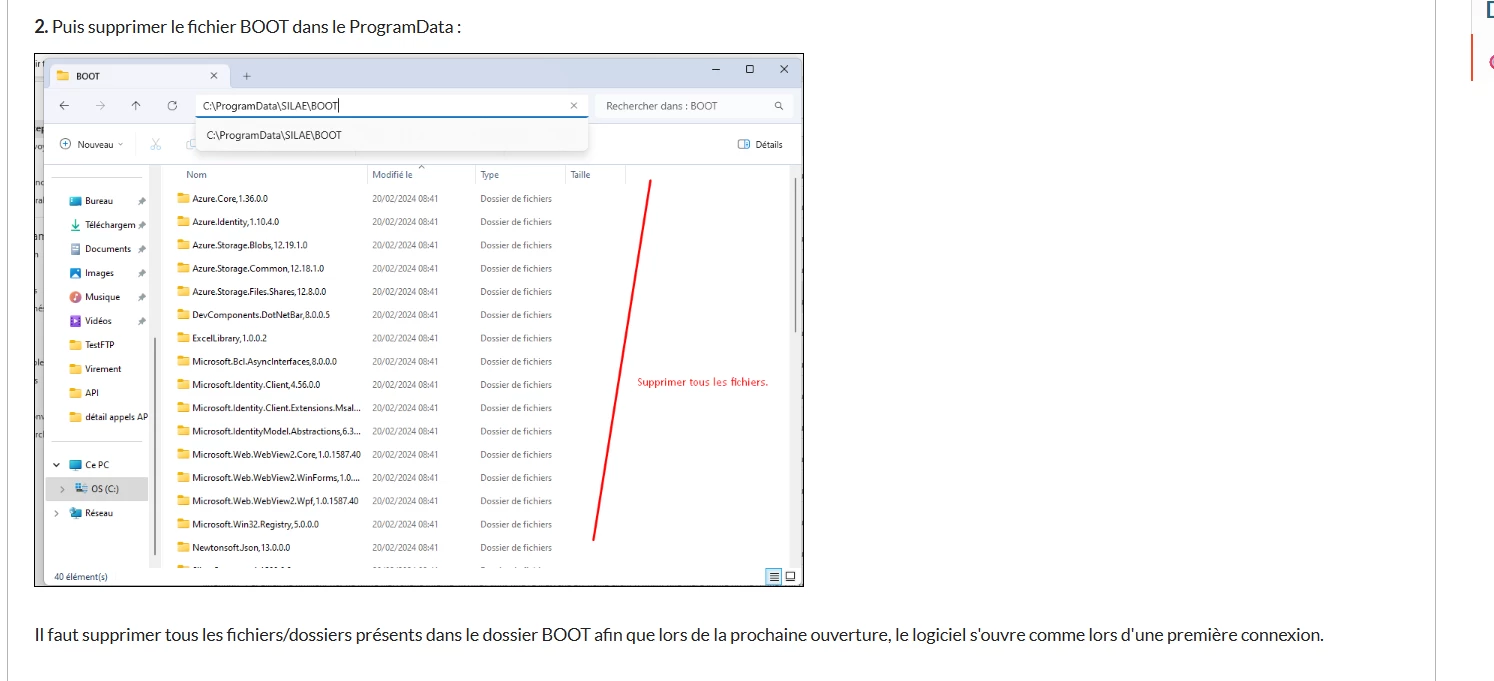Screen dimensions: 1494x681
Task: Select the Microsoft.Bcl.AsyncInterfaces,8.0.0.0 folder name
Action: [x=264, y=361]
